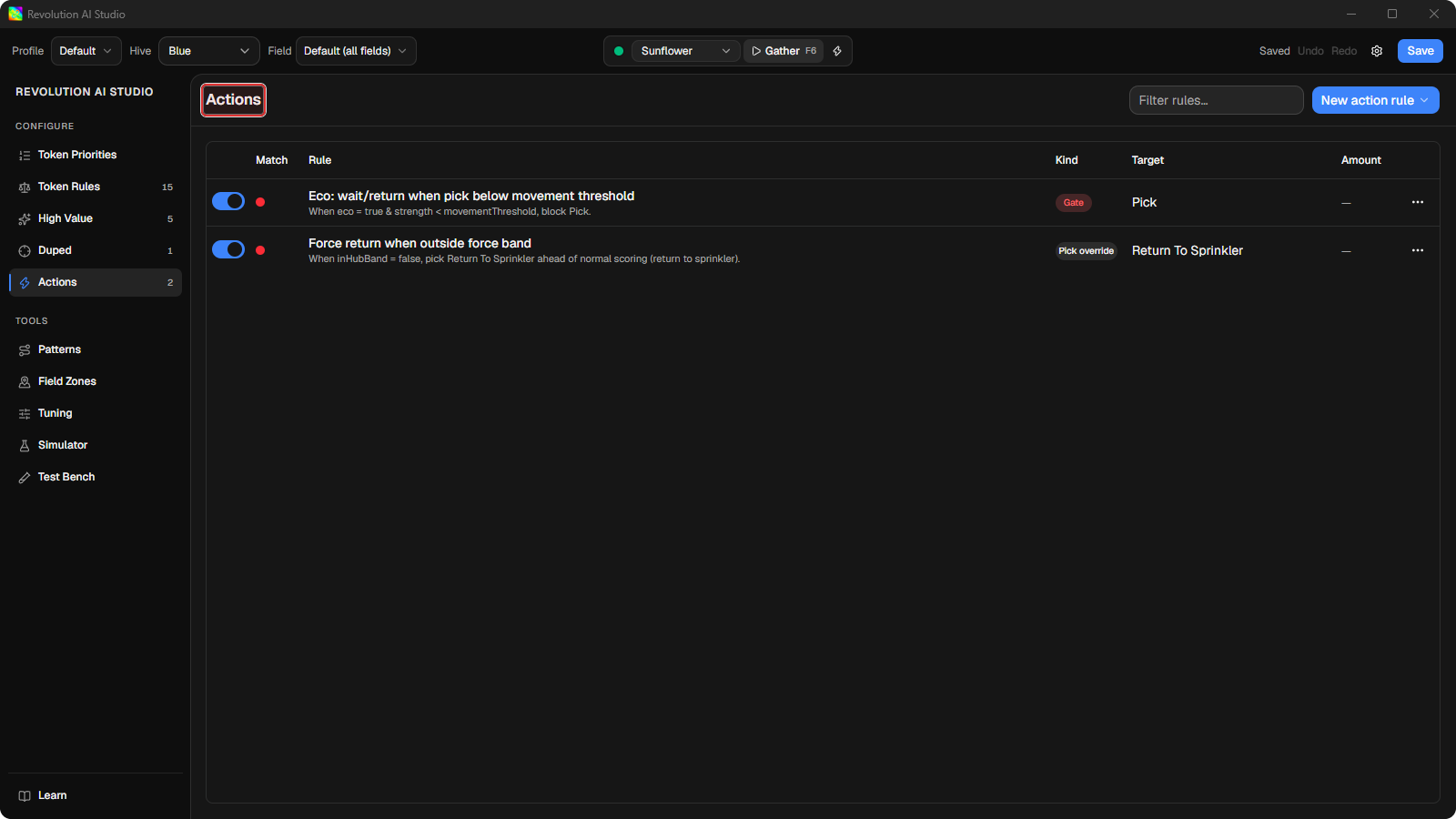Launch the Simulator tool
This screenshot has width=1456, height=819.
coord(96,445)
